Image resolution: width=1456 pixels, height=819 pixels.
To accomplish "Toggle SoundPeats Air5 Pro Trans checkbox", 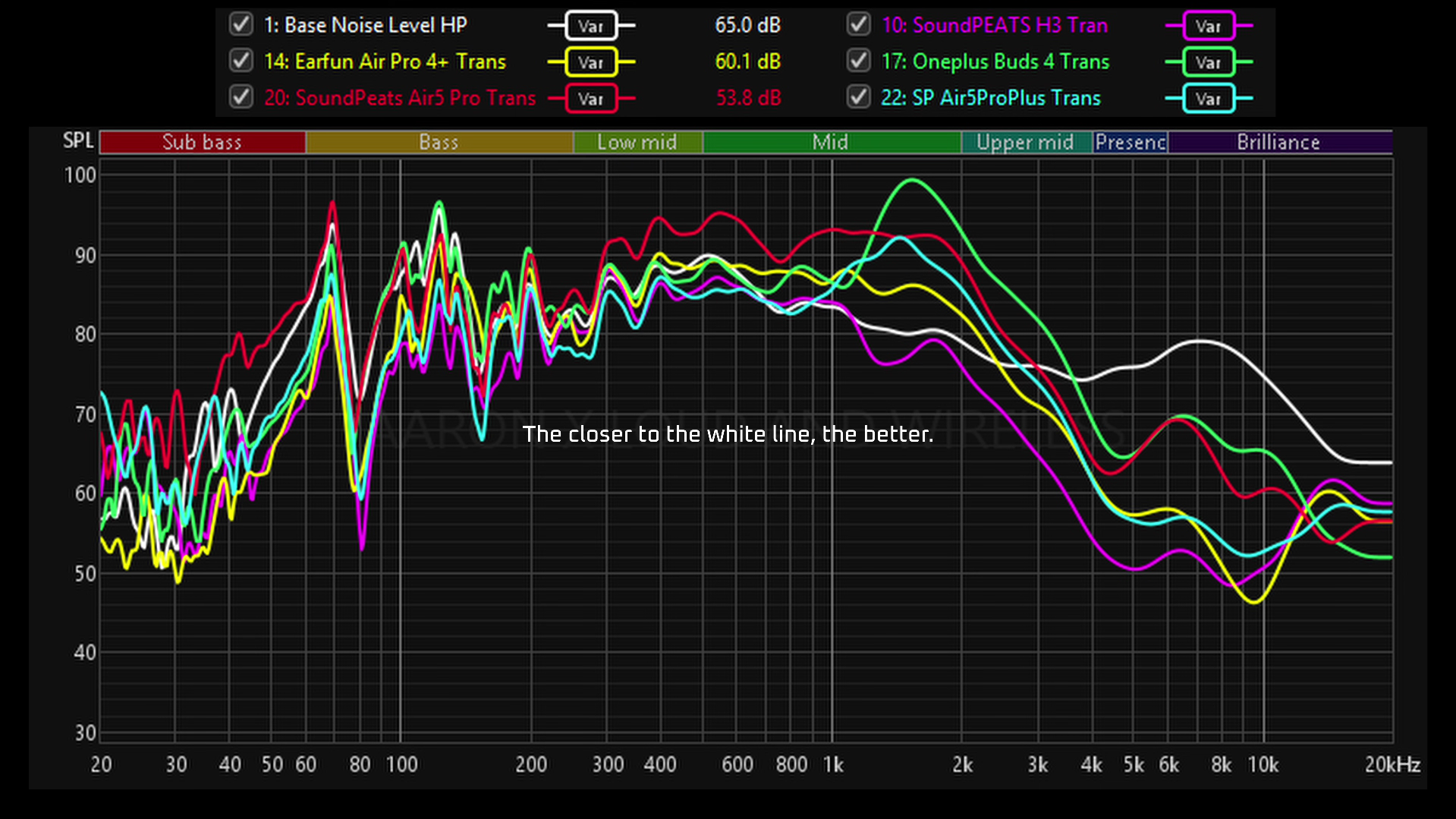I will click(241, 97).
